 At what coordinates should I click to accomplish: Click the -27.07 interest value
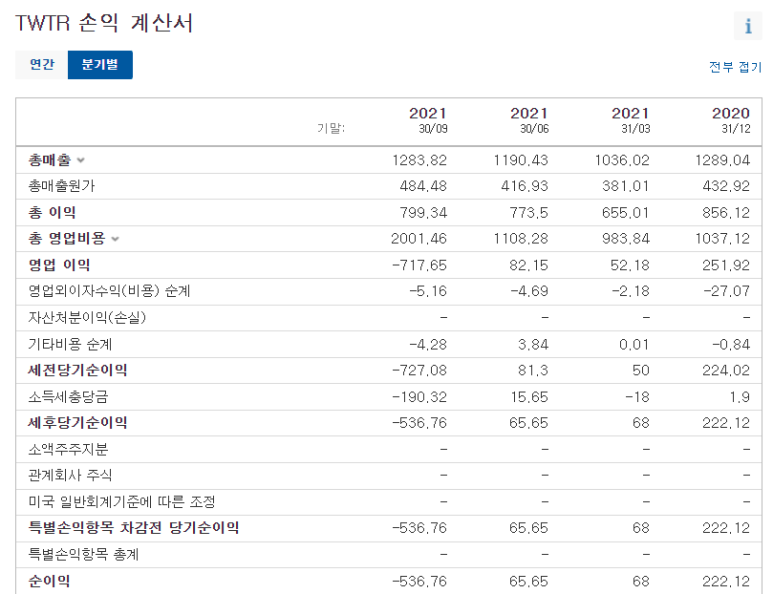click(x=727, y=291)
